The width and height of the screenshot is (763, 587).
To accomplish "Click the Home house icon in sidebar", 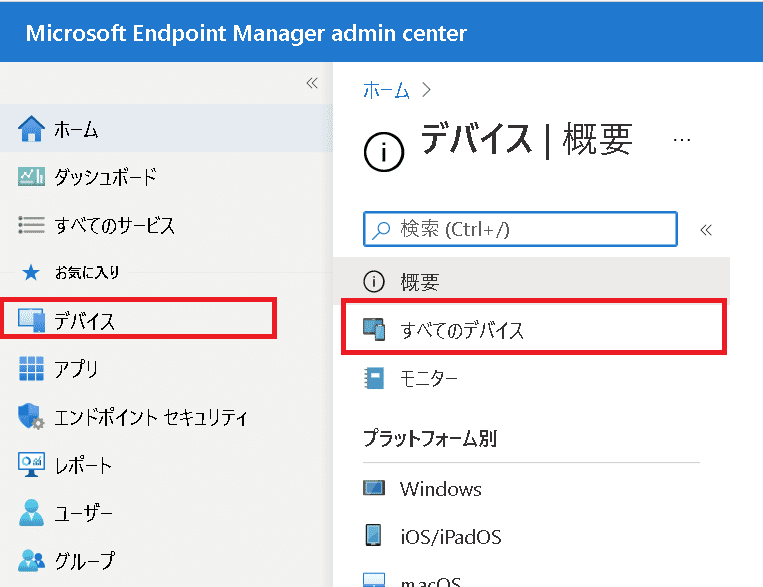I will pos(31,128).
